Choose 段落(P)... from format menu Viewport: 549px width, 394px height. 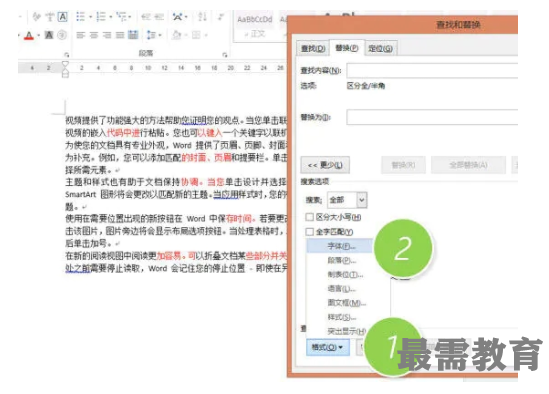tap(342, 260)
